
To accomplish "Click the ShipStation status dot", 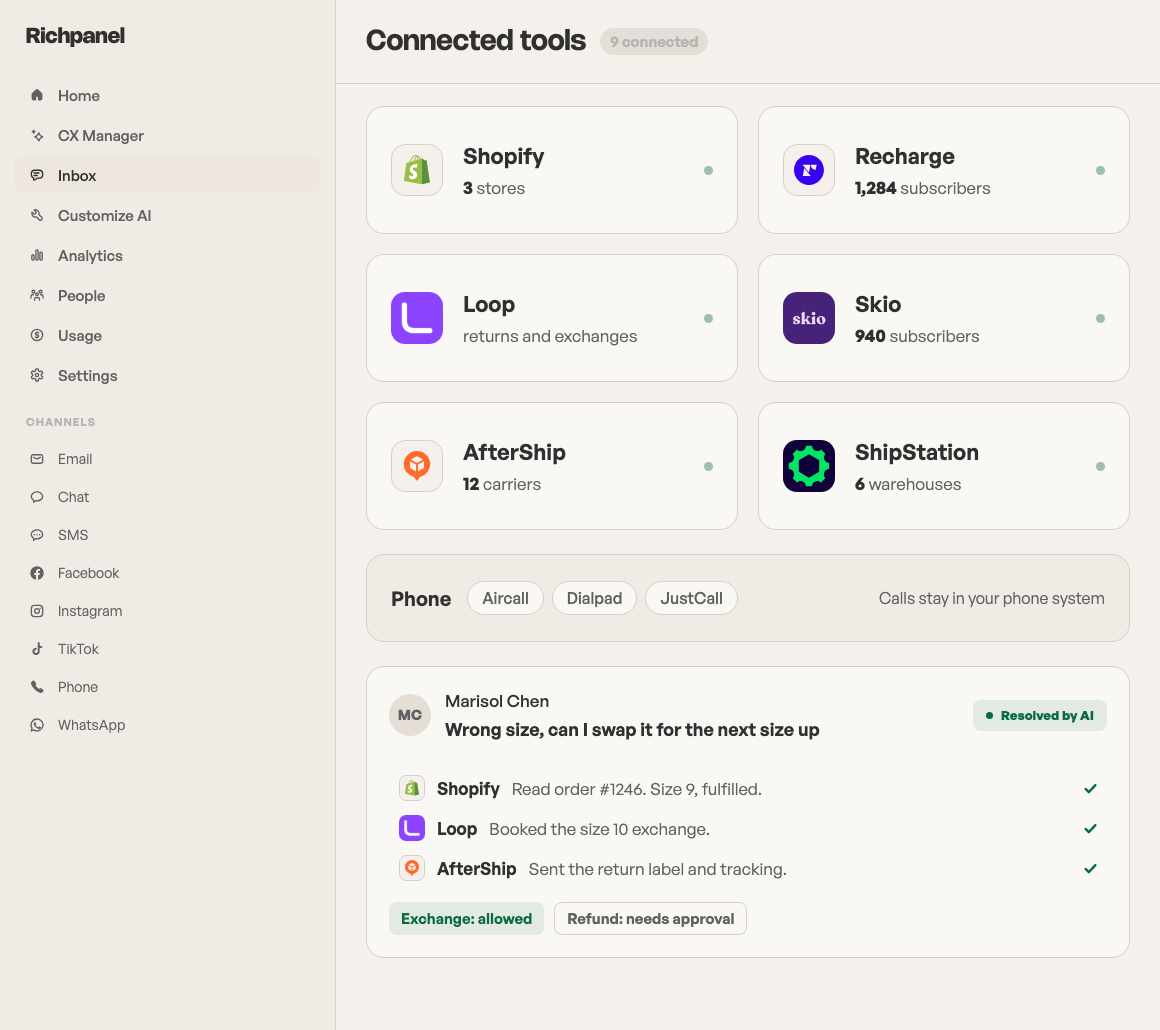I will pyautogui.click(x=1100, y=466).
